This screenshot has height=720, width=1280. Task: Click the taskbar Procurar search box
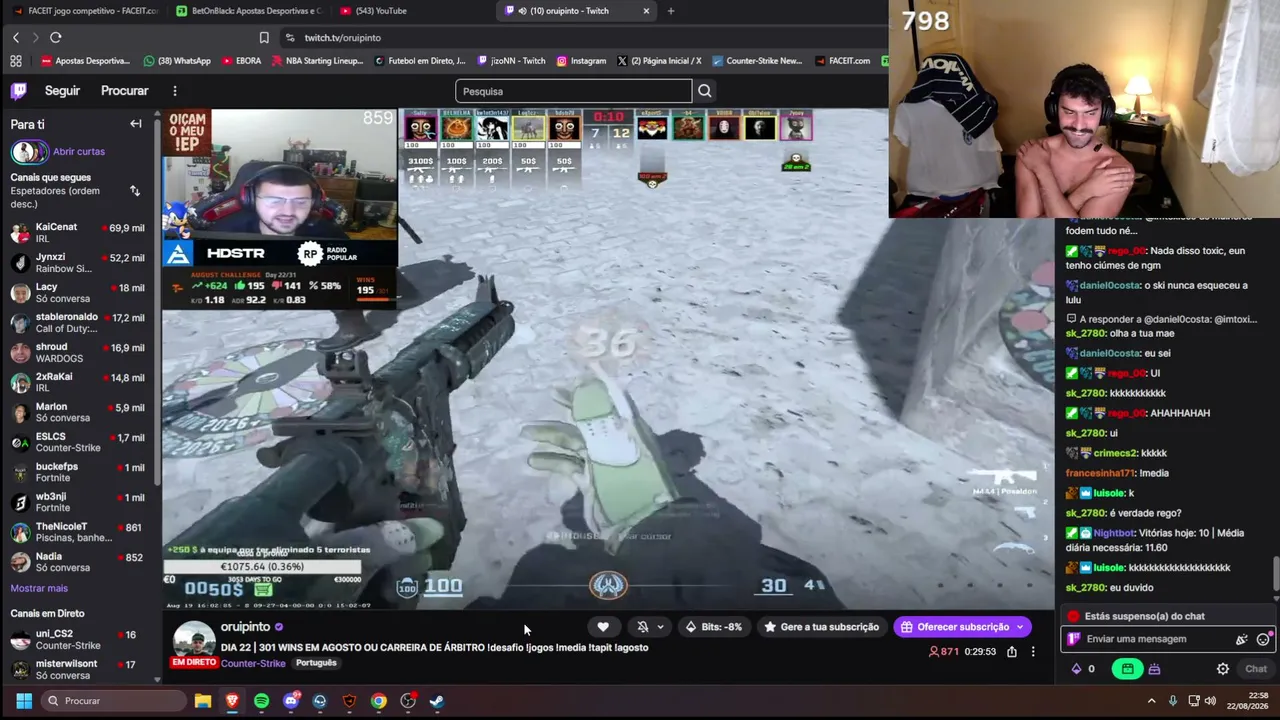pos(115,701)
